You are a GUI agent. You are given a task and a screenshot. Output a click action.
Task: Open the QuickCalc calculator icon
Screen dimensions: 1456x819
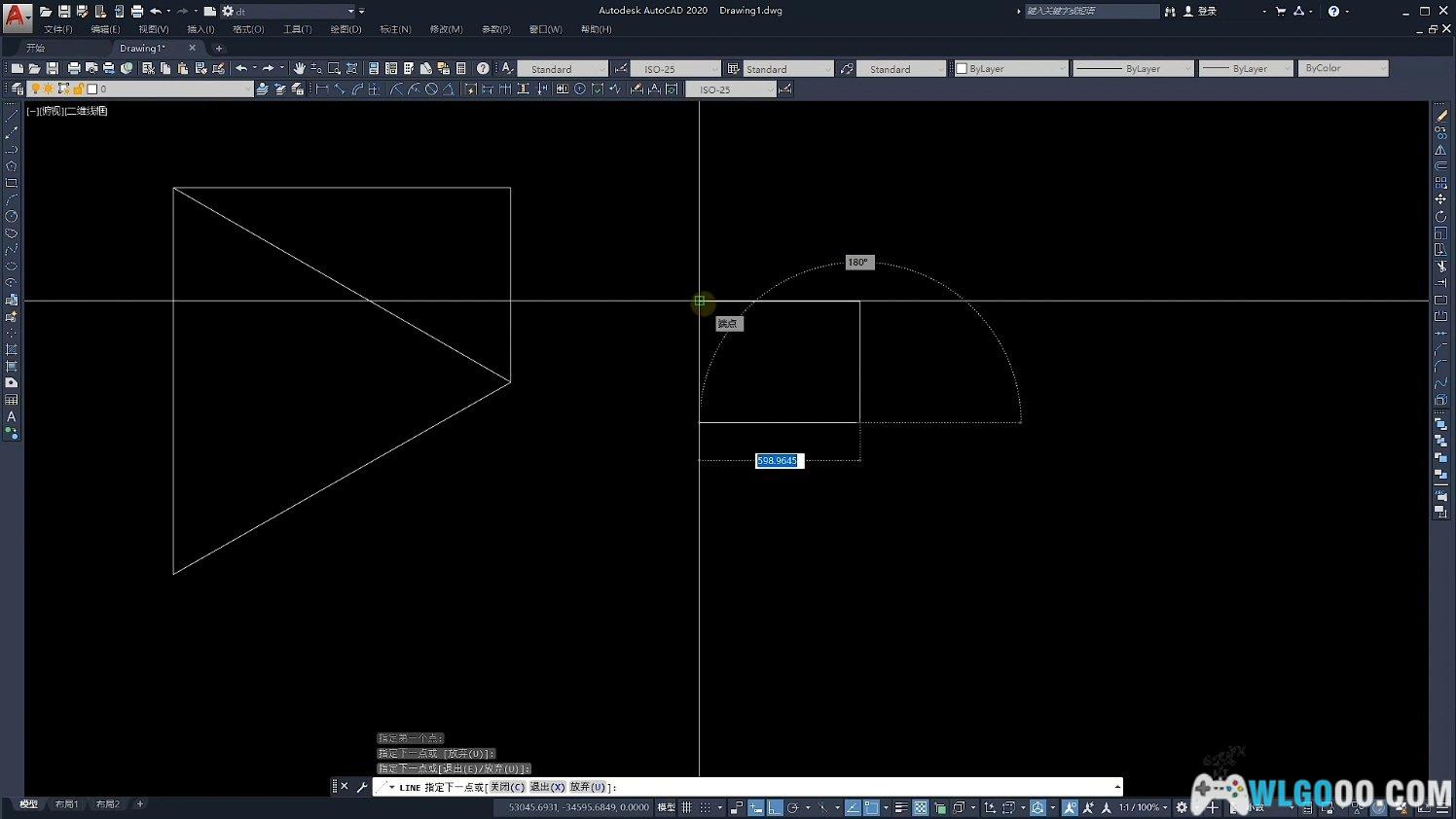coord(461,68)
